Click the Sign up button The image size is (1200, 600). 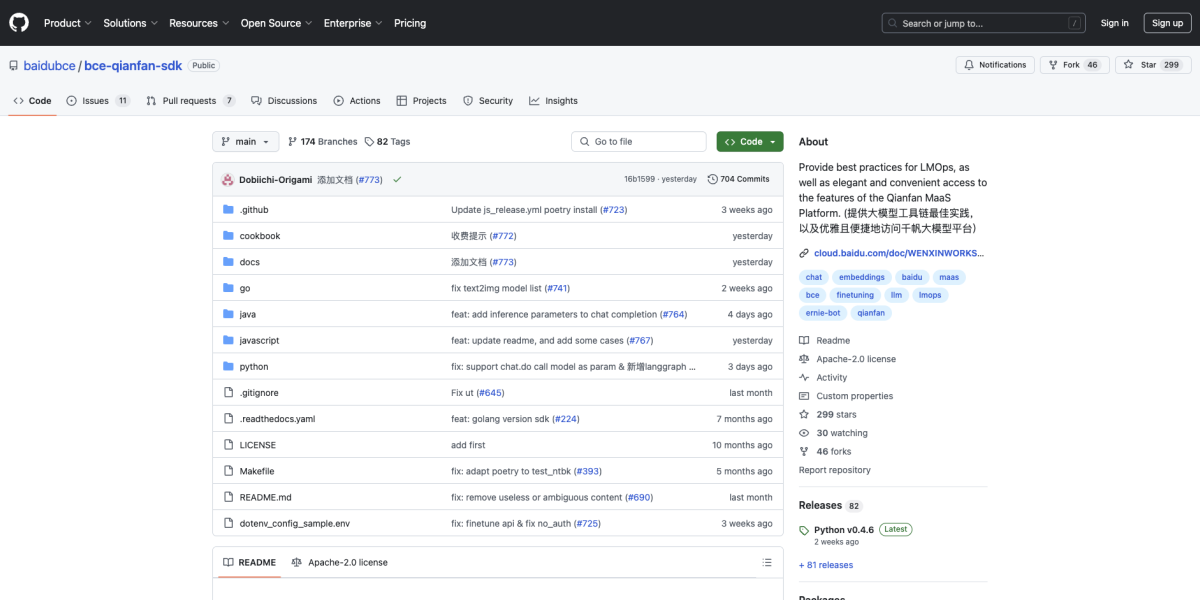pyautogui.click(x=1167, y=23)
